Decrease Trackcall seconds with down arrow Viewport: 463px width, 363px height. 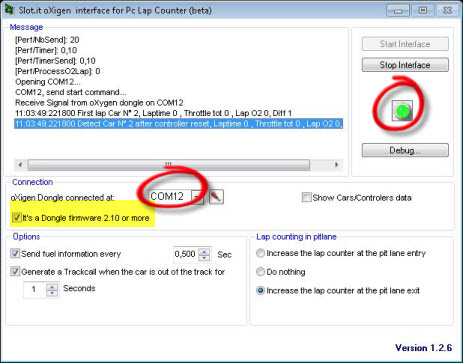[52, 293]
